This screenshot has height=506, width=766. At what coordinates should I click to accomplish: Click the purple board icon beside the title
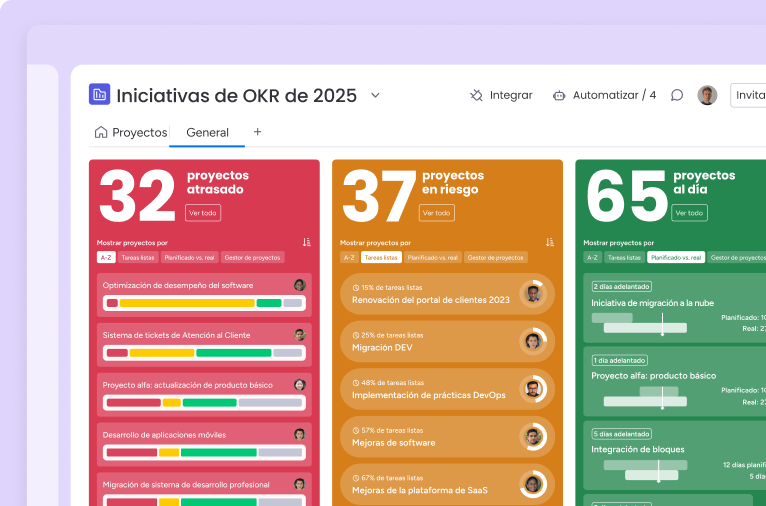click(x=99, y=94)
